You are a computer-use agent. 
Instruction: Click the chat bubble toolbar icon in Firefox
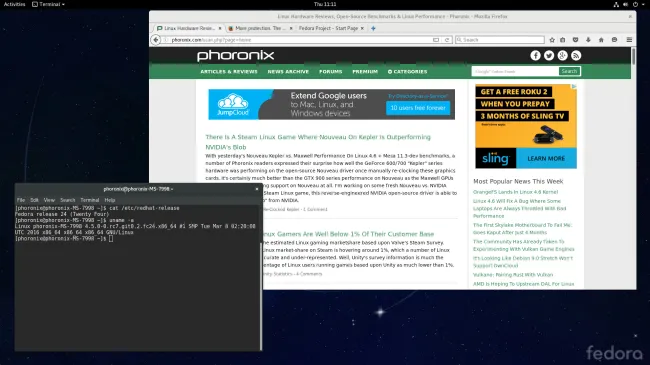614,40
